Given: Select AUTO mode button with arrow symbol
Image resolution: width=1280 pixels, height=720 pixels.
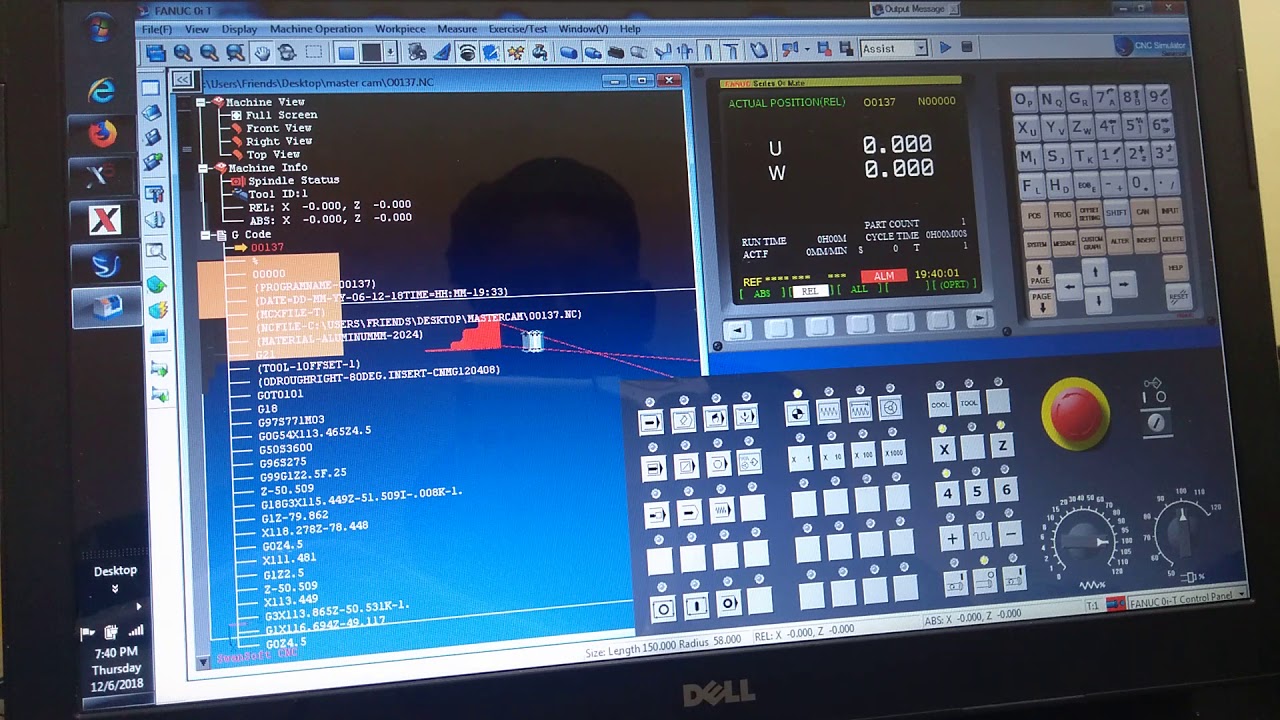Looking at the screenshot, I should [651, 422].
